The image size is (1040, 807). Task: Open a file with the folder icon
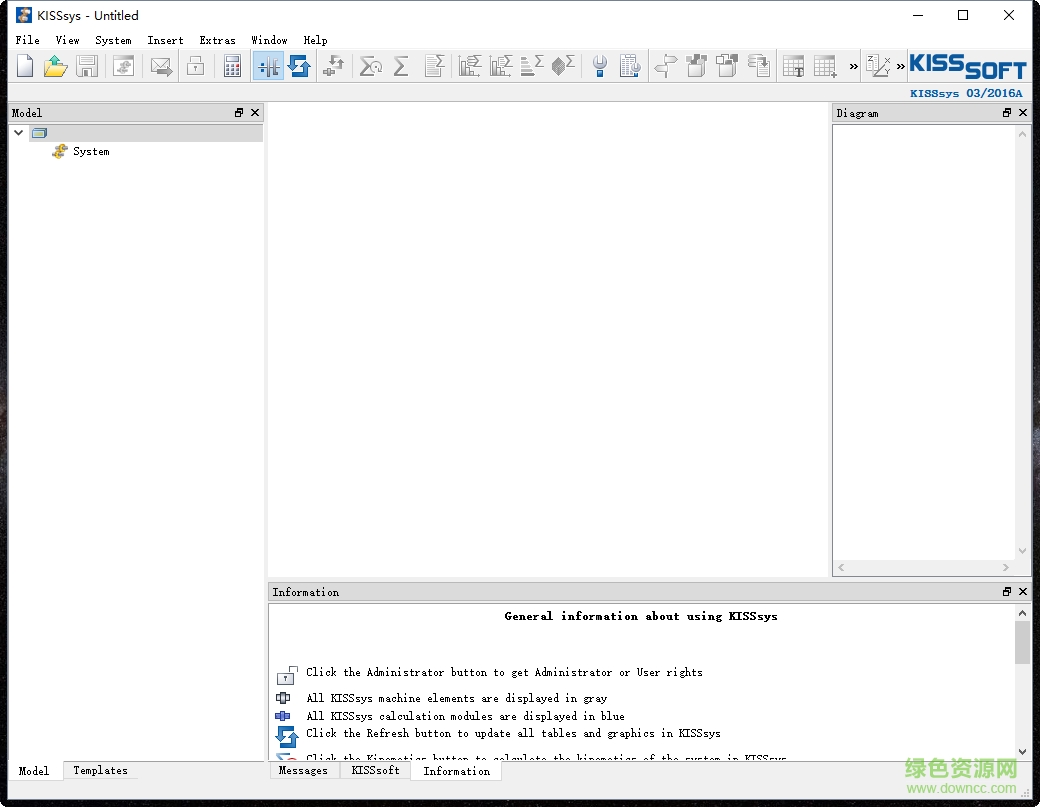56,67
